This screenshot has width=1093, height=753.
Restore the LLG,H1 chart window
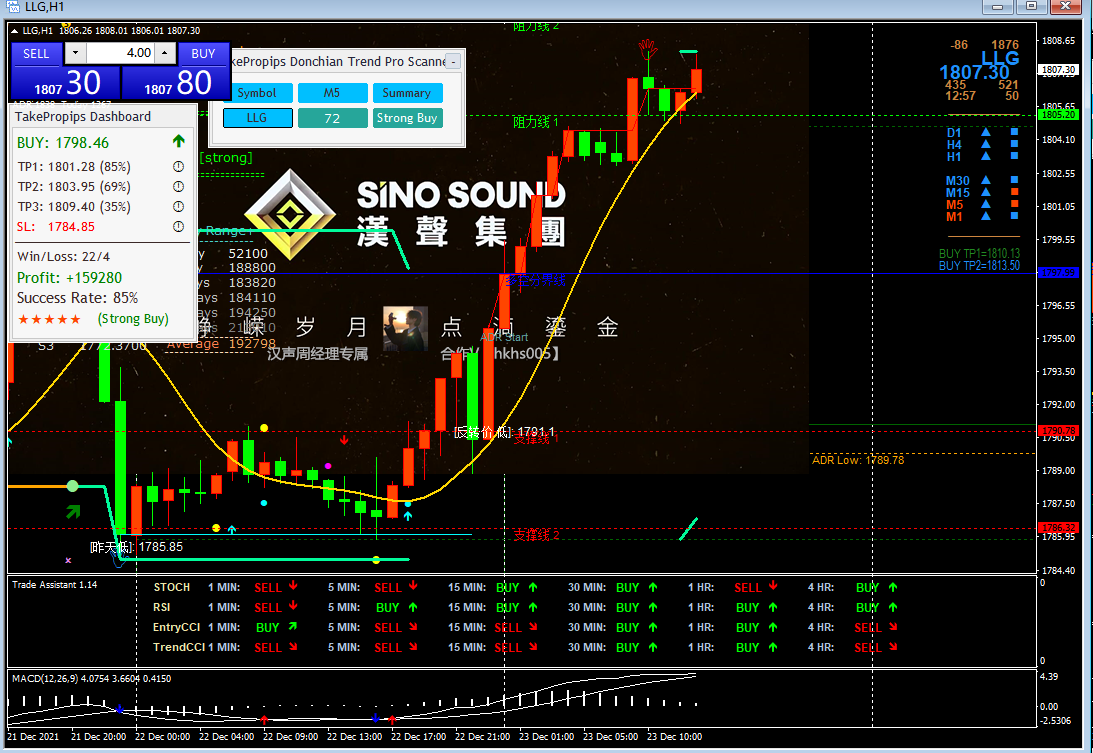click(1032, 6)
